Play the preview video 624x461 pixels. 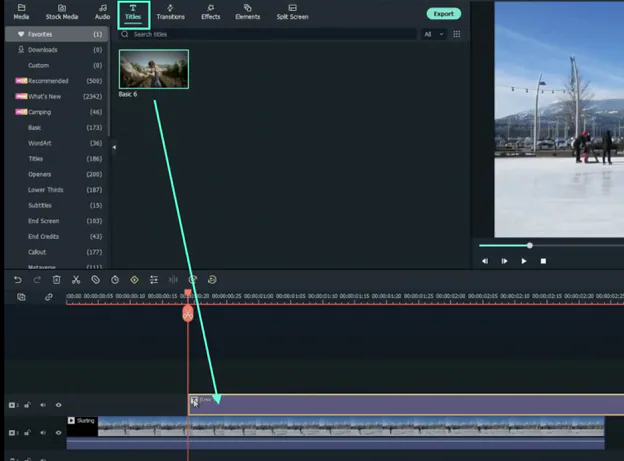click(x=524, y=261)
